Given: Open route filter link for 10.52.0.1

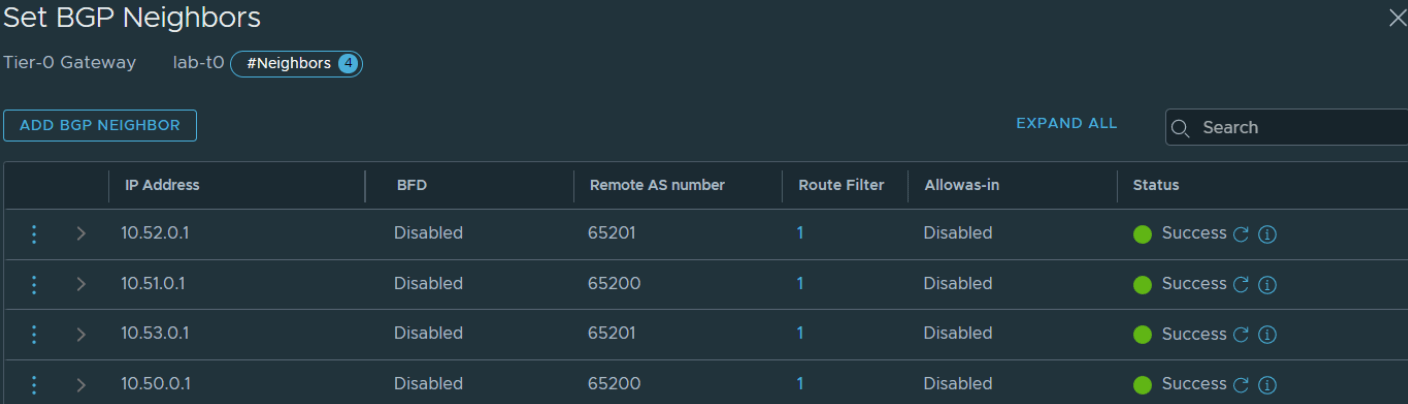Looking at the screenshot, I should 800,233.
